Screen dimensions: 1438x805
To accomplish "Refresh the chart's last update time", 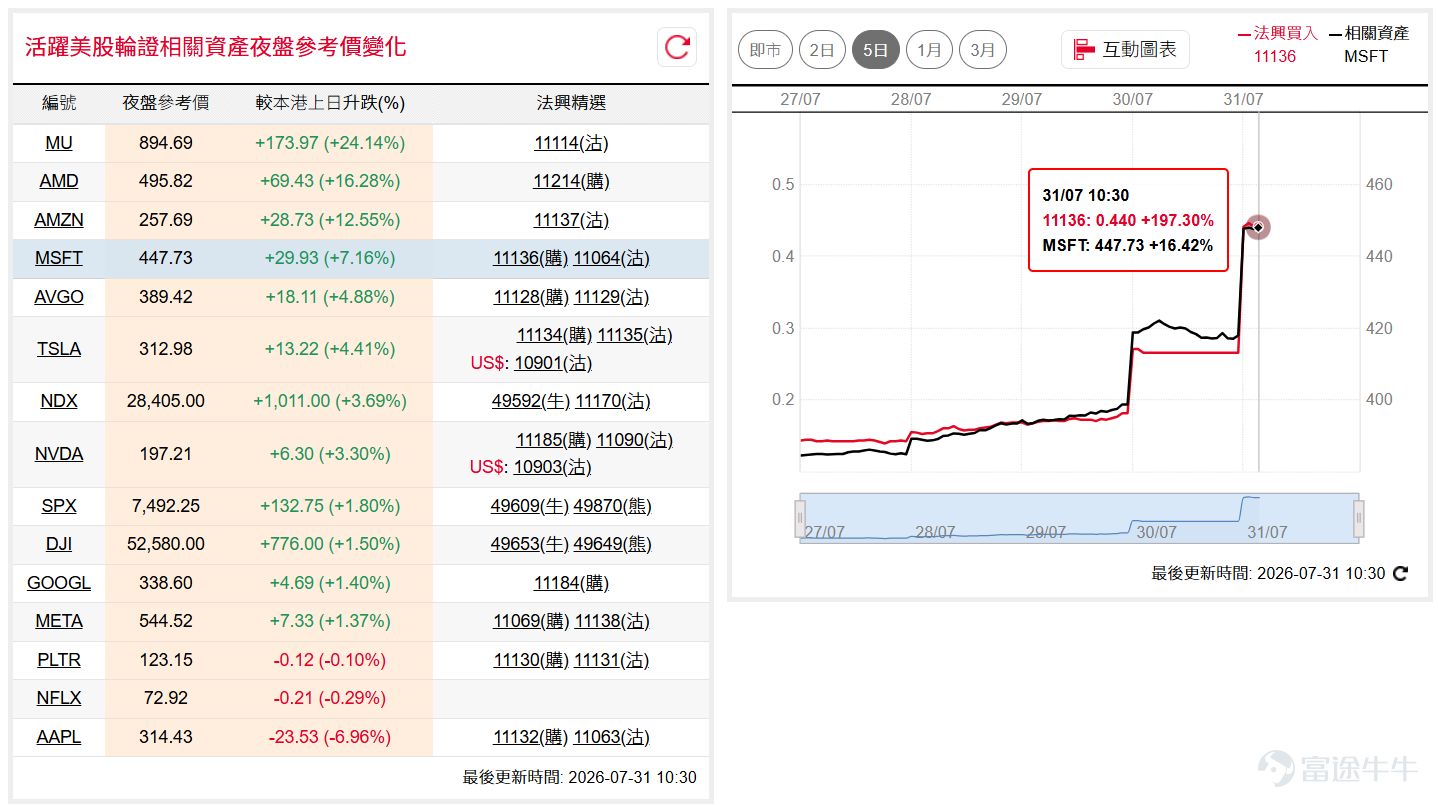I will click(x=1400, y=574).
